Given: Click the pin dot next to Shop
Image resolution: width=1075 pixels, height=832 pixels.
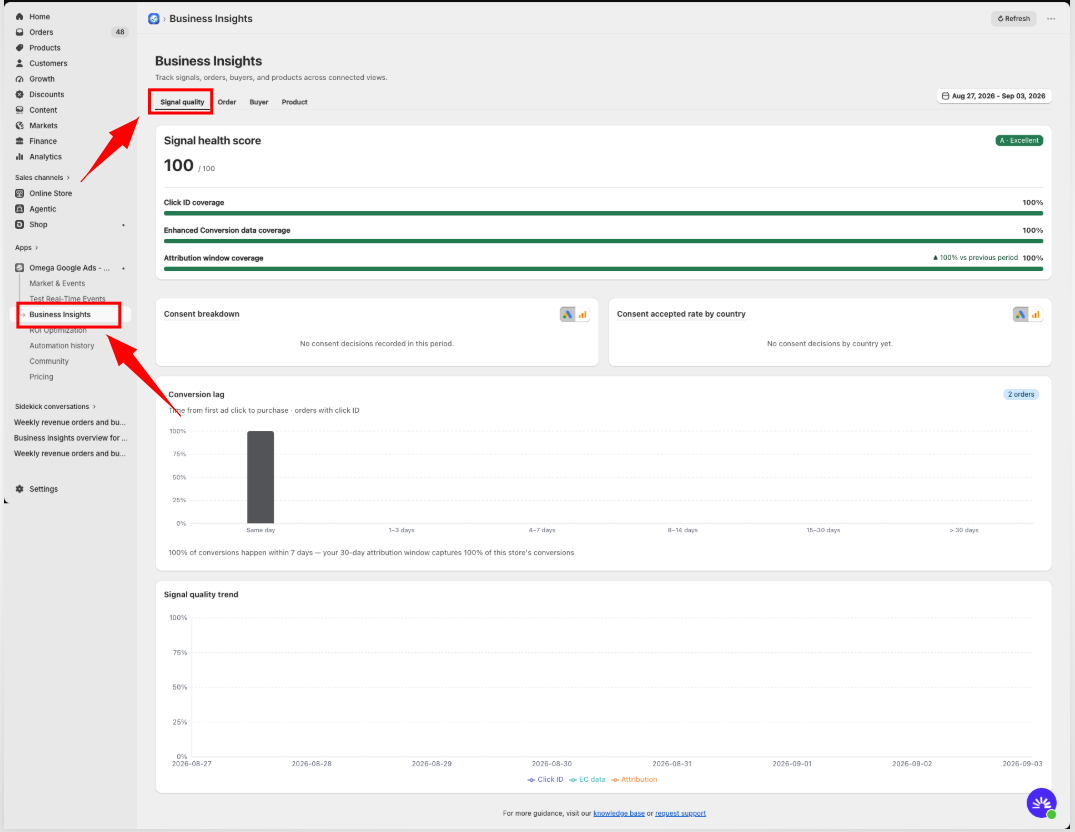Looking at the screenshot, I should click(x=123, y=225).
